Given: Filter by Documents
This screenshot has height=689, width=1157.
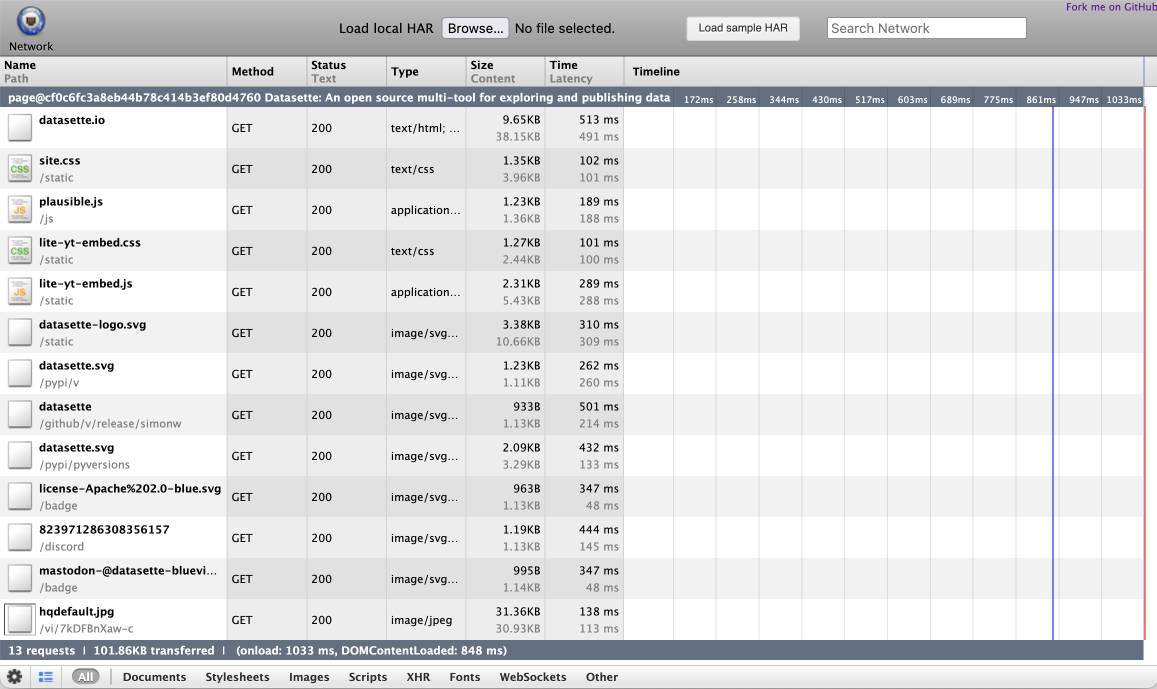Looking at the screenshot, I should (x=154, y=676).
